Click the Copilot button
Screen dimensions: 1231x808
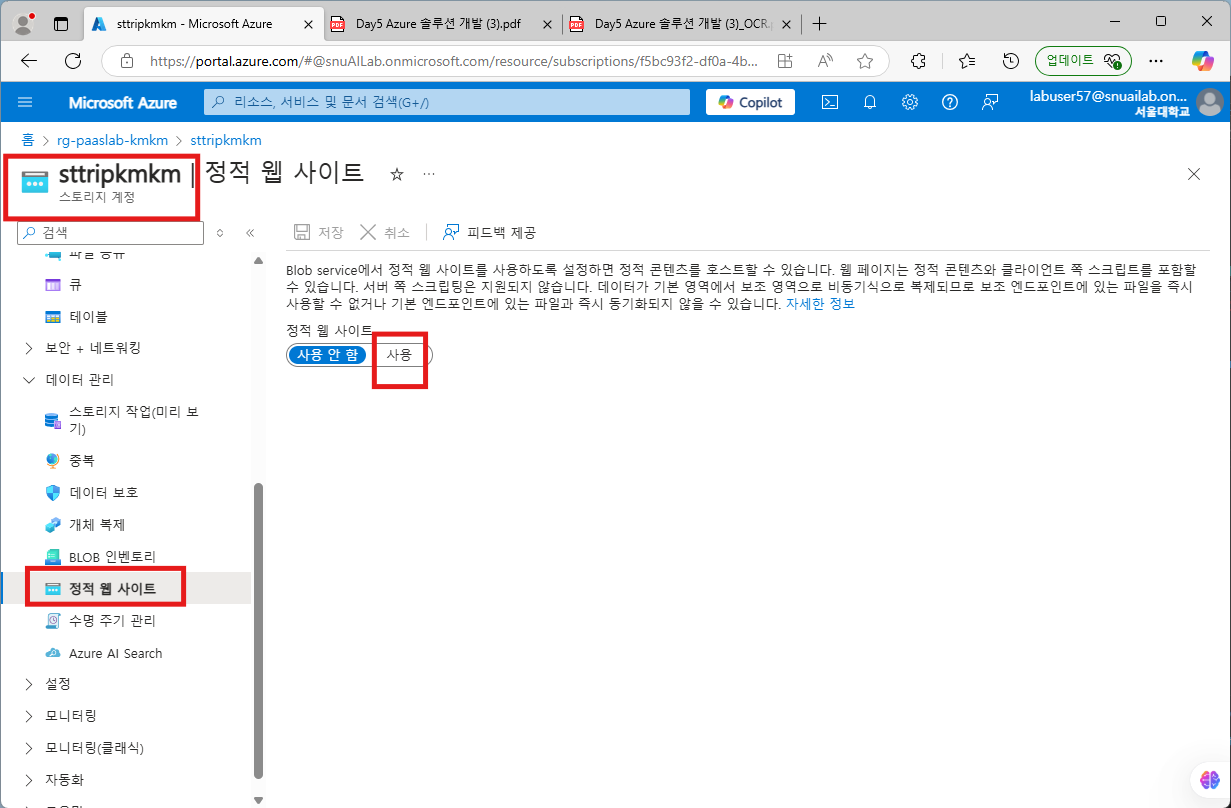pos(751,102)
